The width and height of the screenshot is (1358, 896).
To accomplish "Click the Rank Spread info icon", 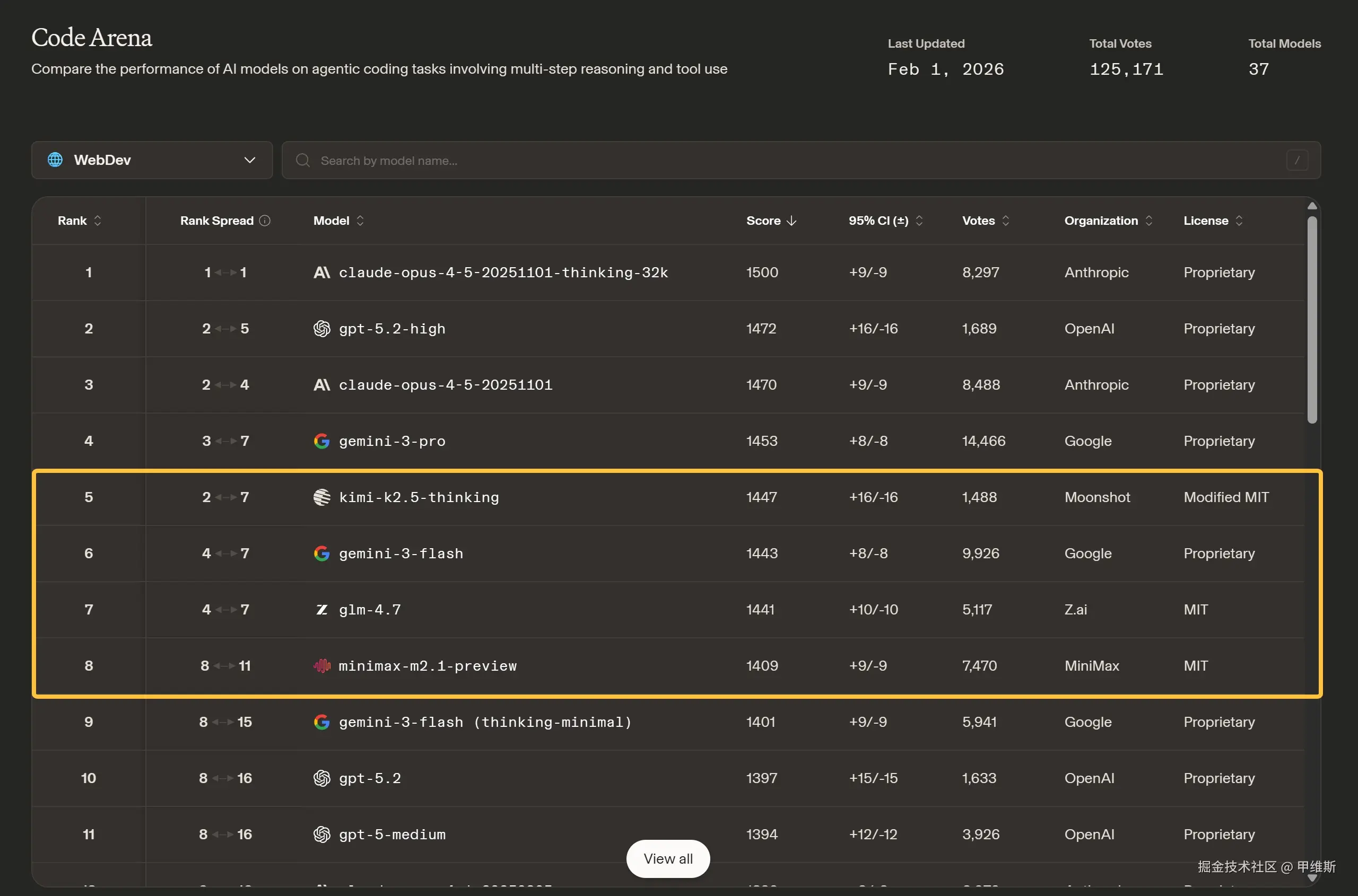I will point(265,221).
